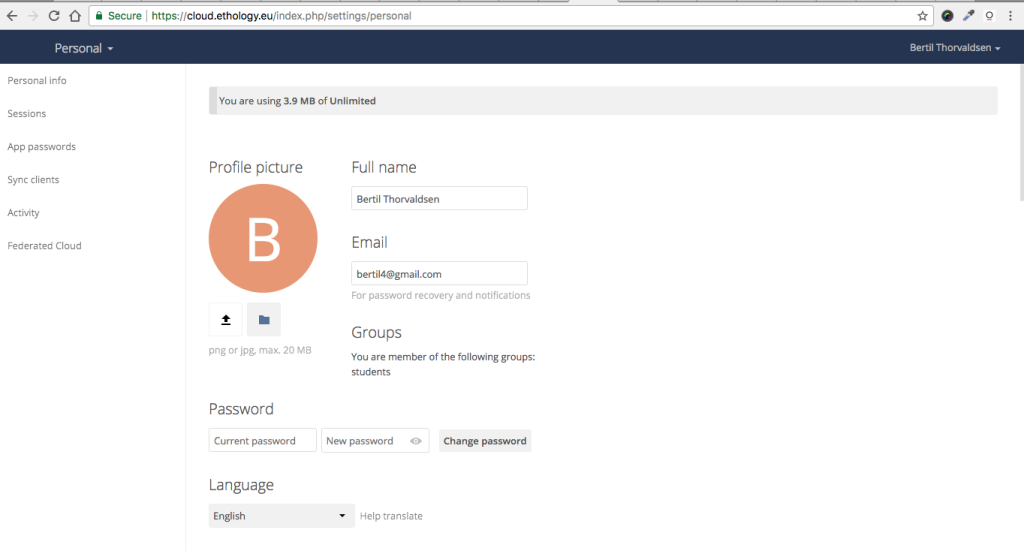Open the Personal app menu dropdown
The image size is (1024, 551).
click(84, 48)
